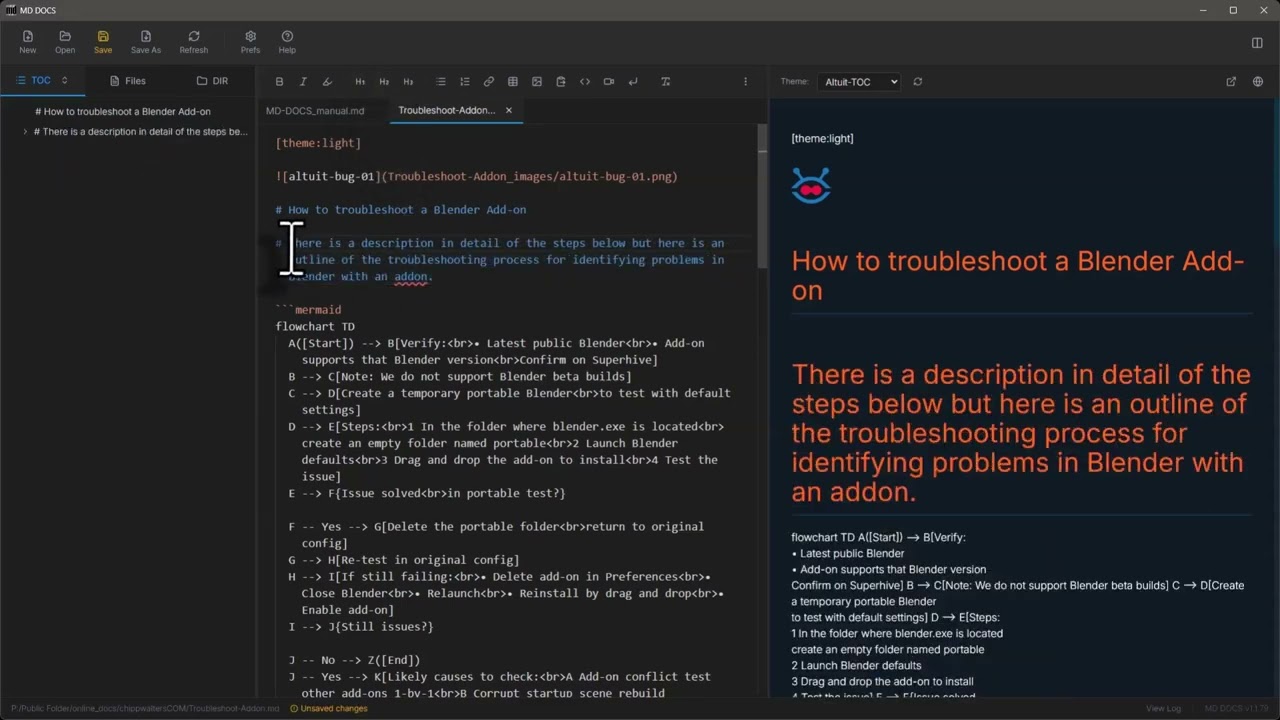Insert a bulleted list
This screenshot has height=720, width=1280.
click(441, 82)
